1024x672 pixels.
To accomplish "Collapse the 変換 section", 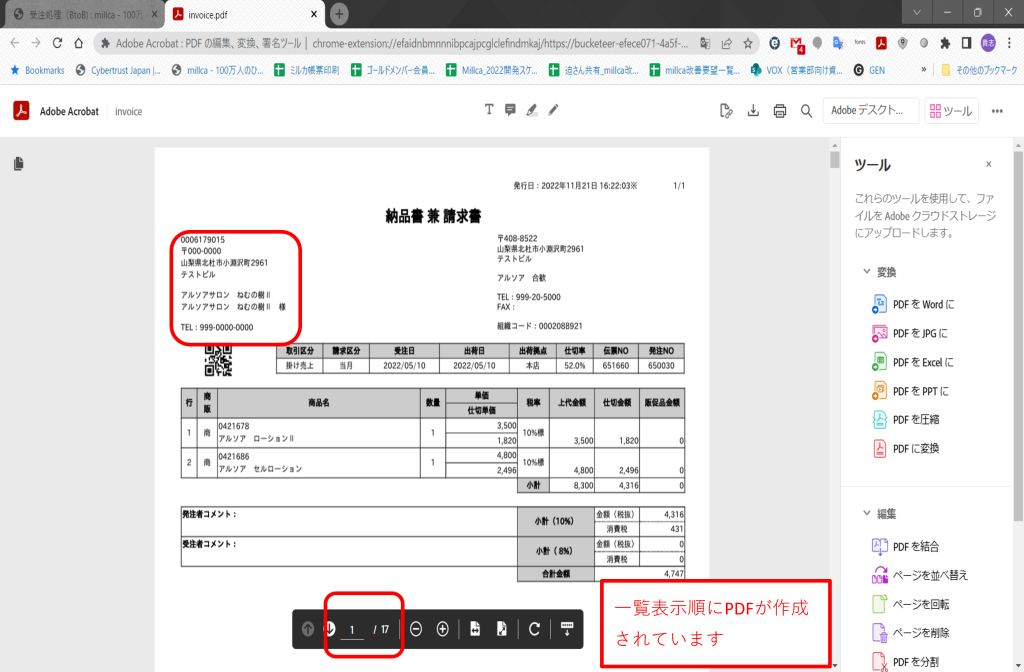I will tap(866, 272).
